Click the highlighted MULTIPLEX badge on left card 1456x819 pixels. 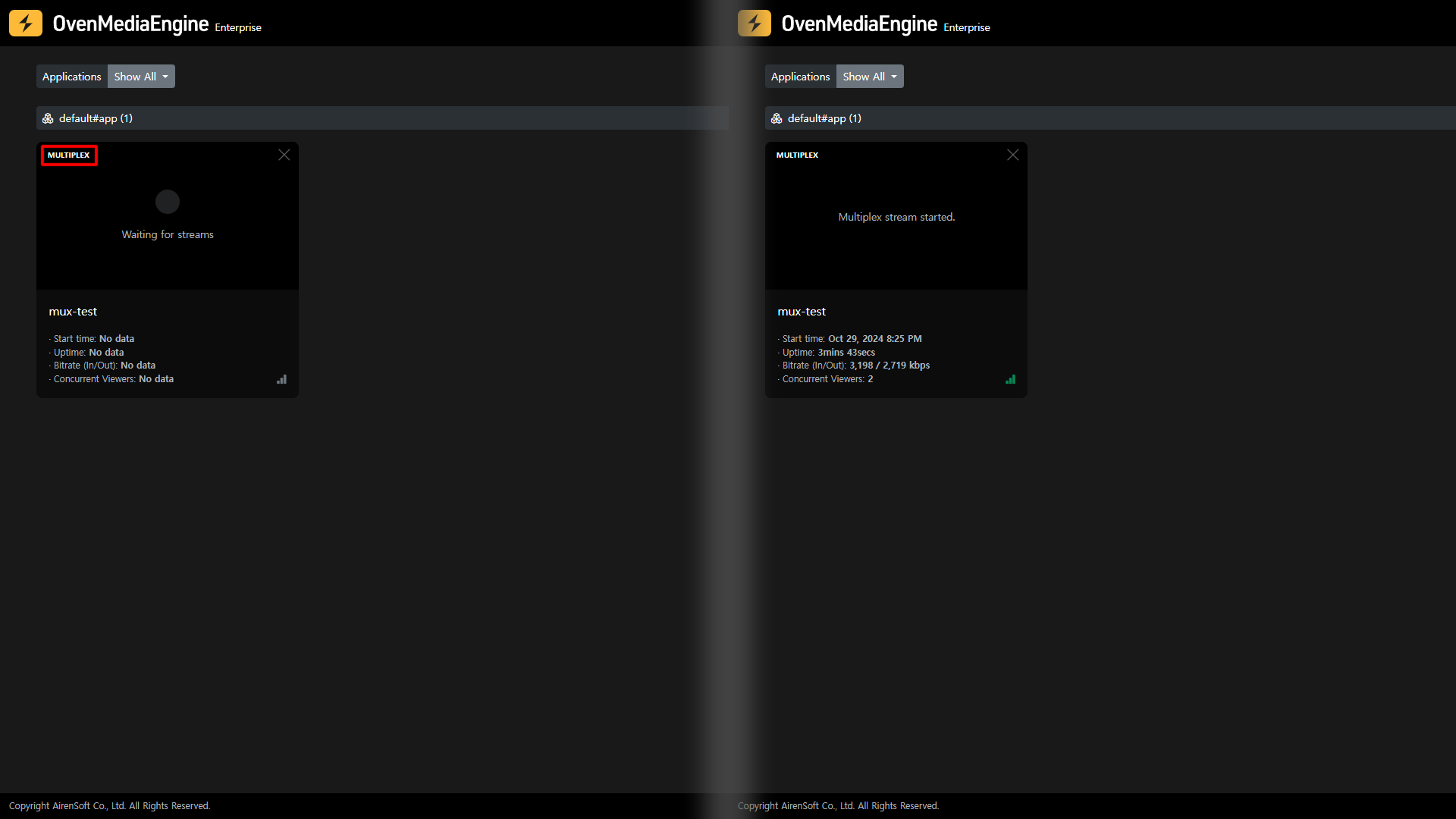pos(69,155)
